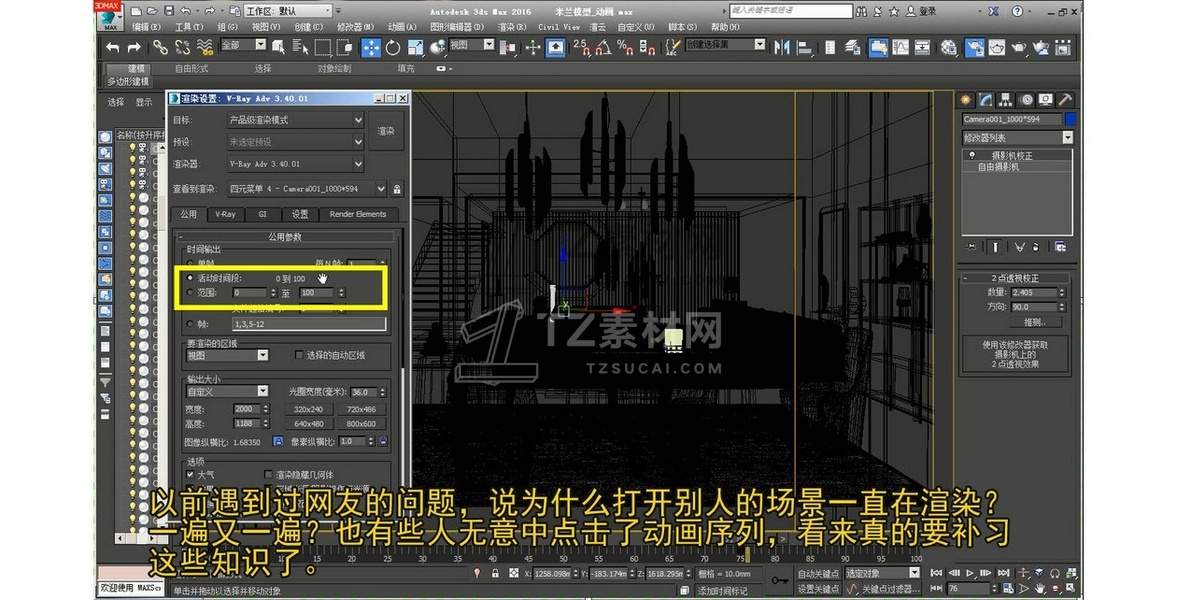Activate the Select and Rotate tool
This screenshot has height=600, width=1177.
[393, 47]
